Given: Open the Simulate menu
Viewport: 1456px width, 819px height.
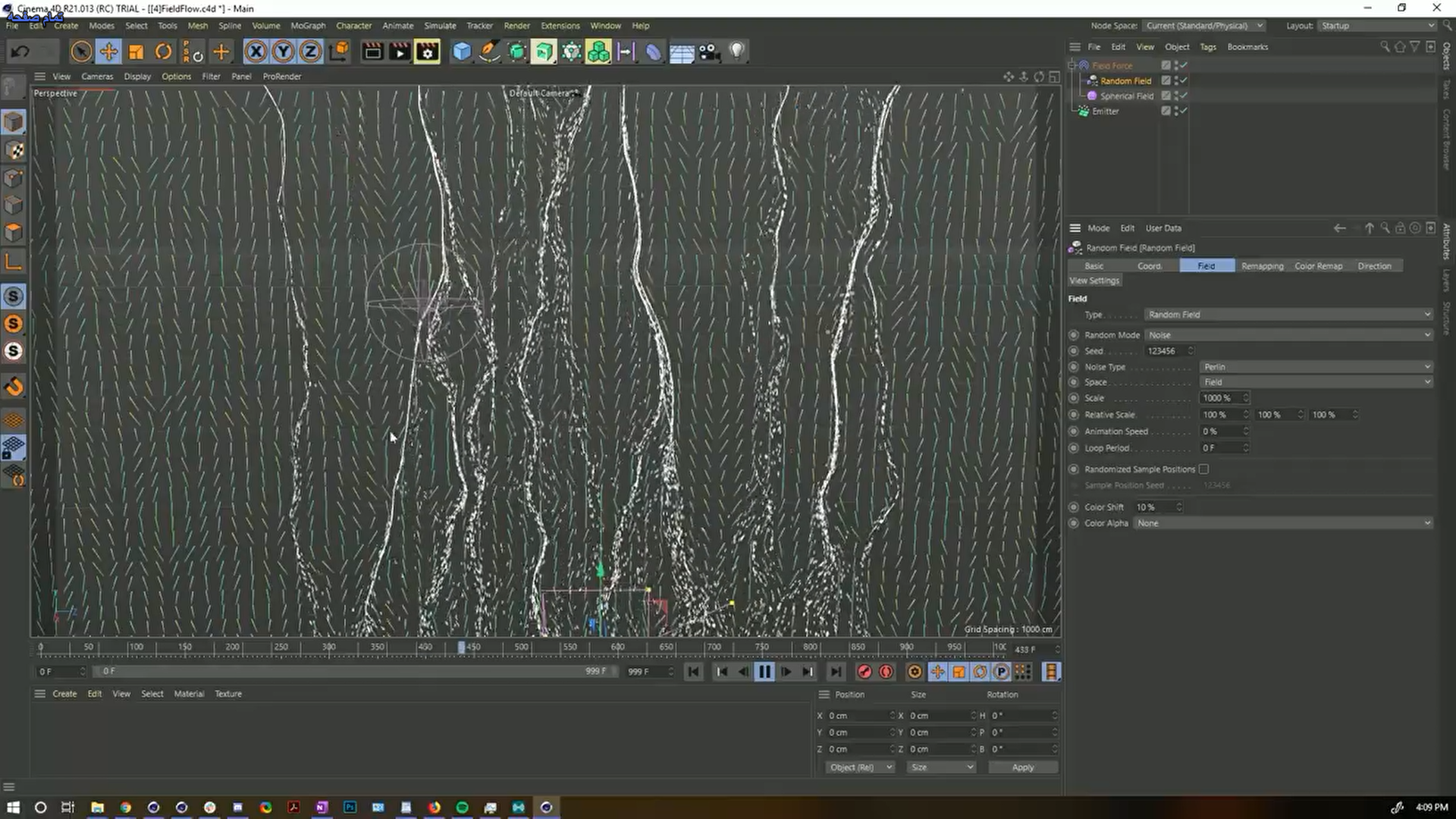Looking at the screenshot, I should click(x=440, y=26).
